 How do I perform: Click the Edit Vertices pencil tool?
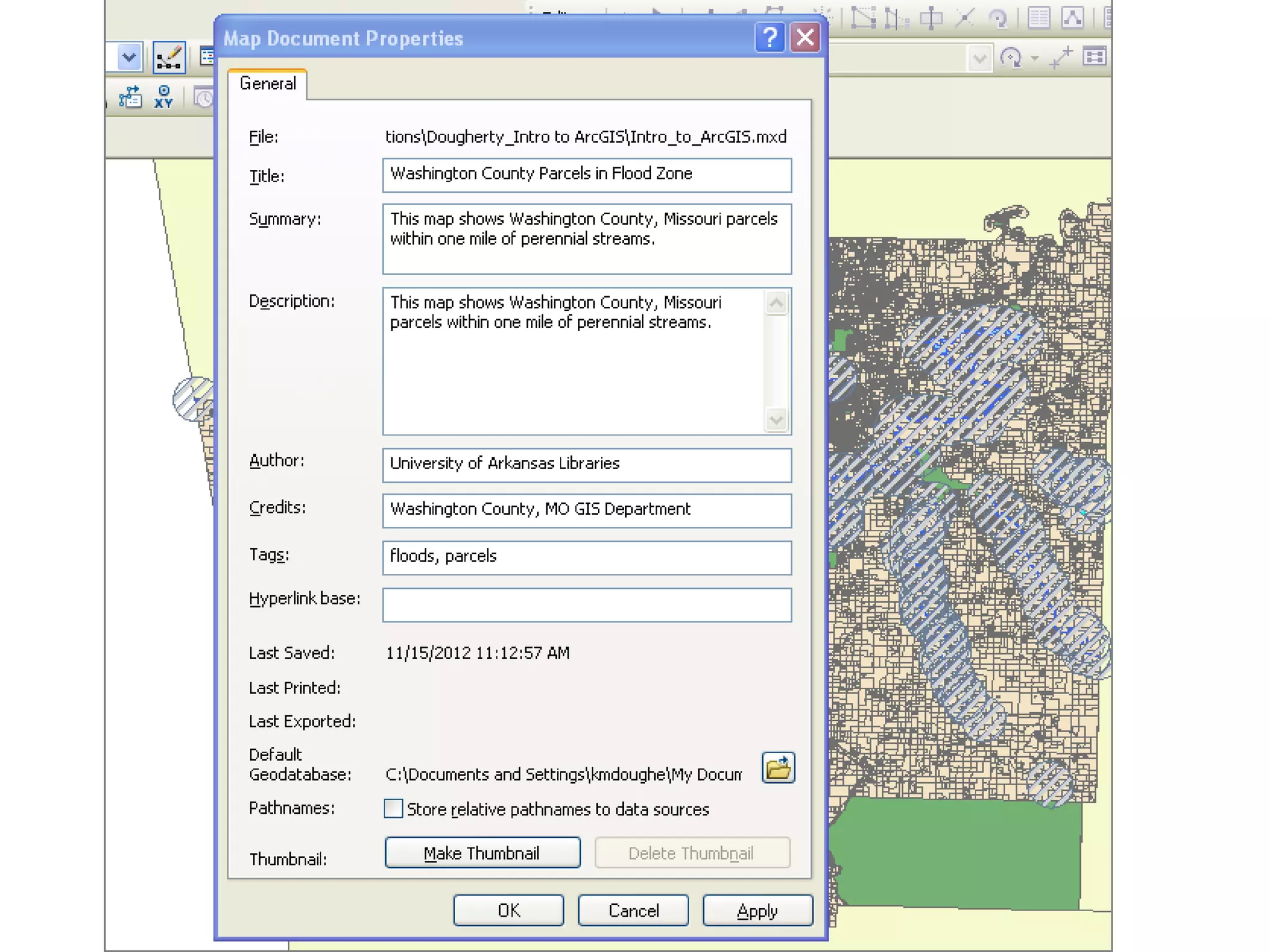pos(169,58)
